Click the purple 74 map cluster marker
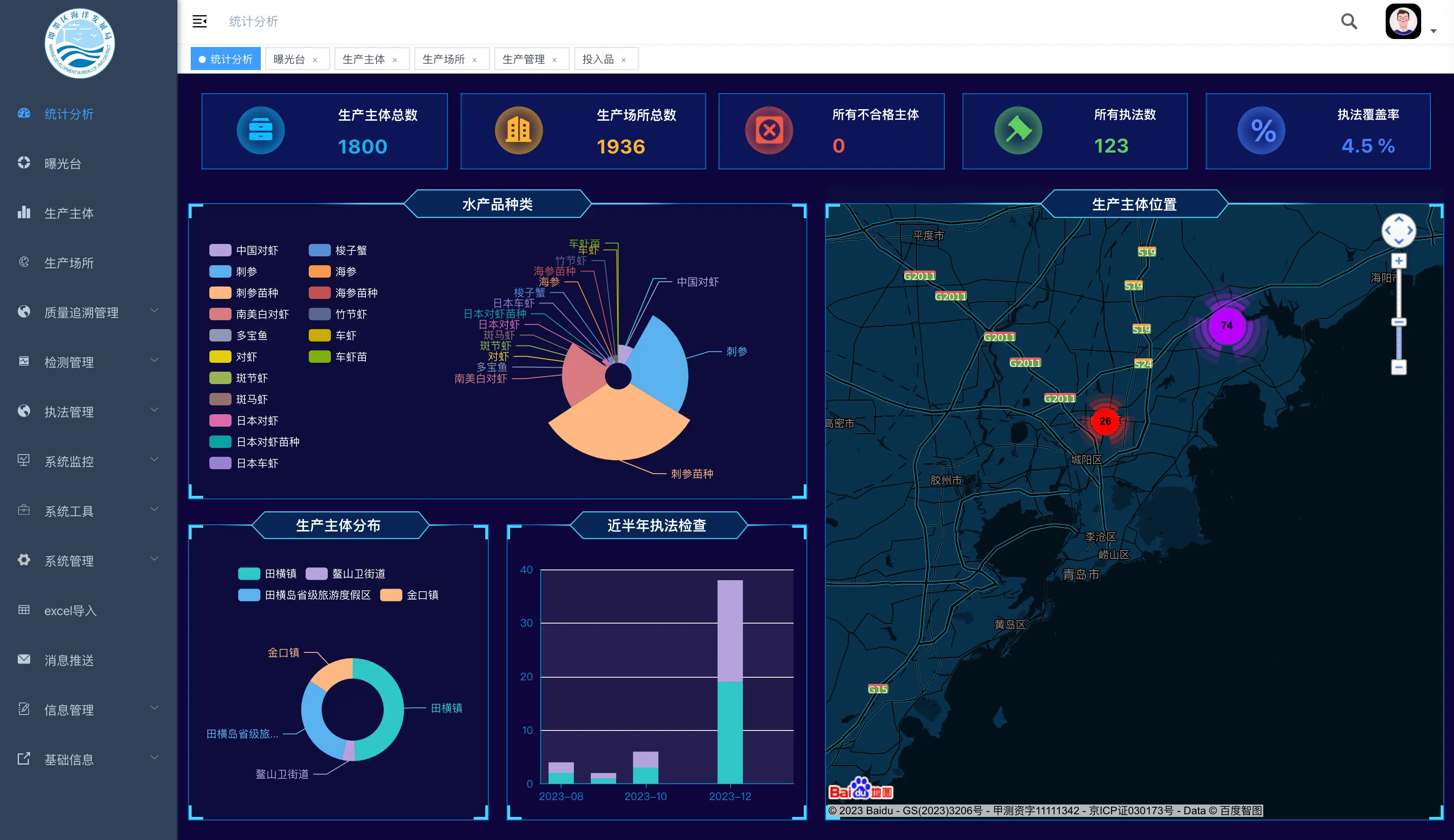The image size is (1454, 840). 1226,326
